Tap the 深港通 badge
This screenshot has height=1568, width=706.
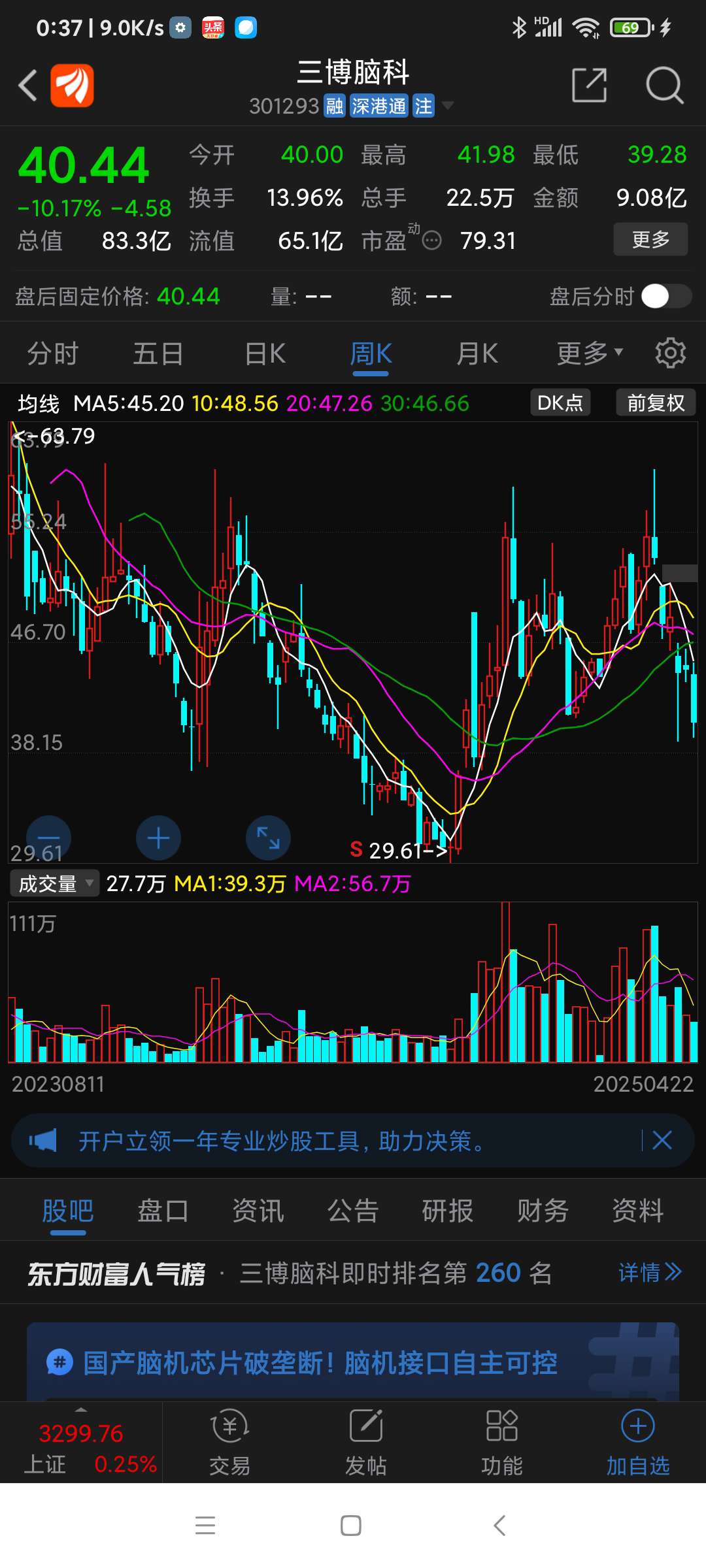379,106
